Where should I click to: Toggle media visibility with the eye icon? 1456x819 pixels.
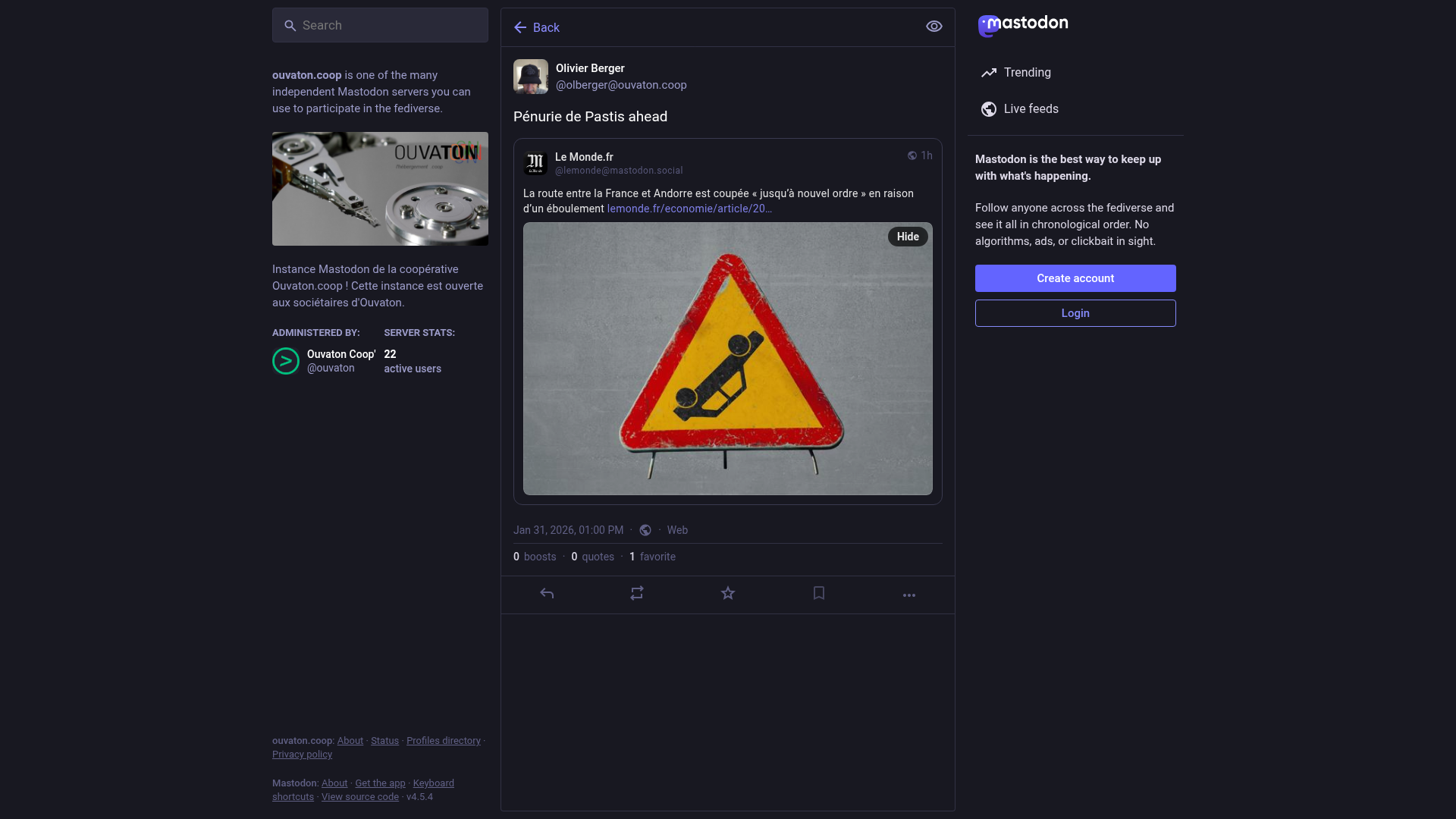[934, 27]
